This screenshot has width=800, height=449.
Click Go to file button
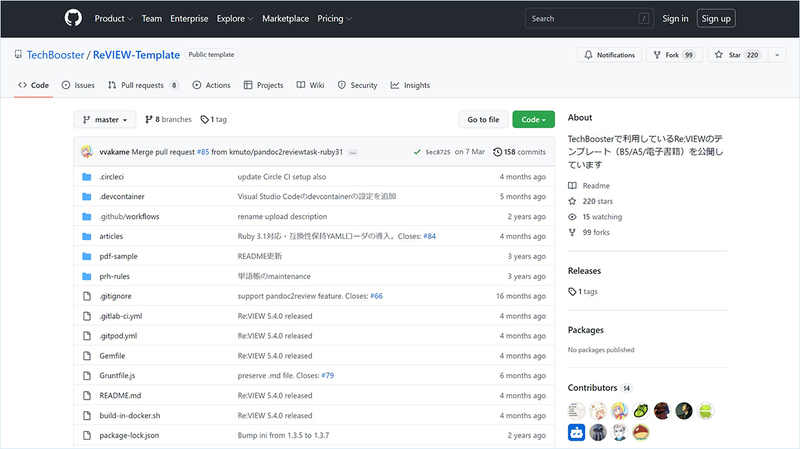(483, 119)
